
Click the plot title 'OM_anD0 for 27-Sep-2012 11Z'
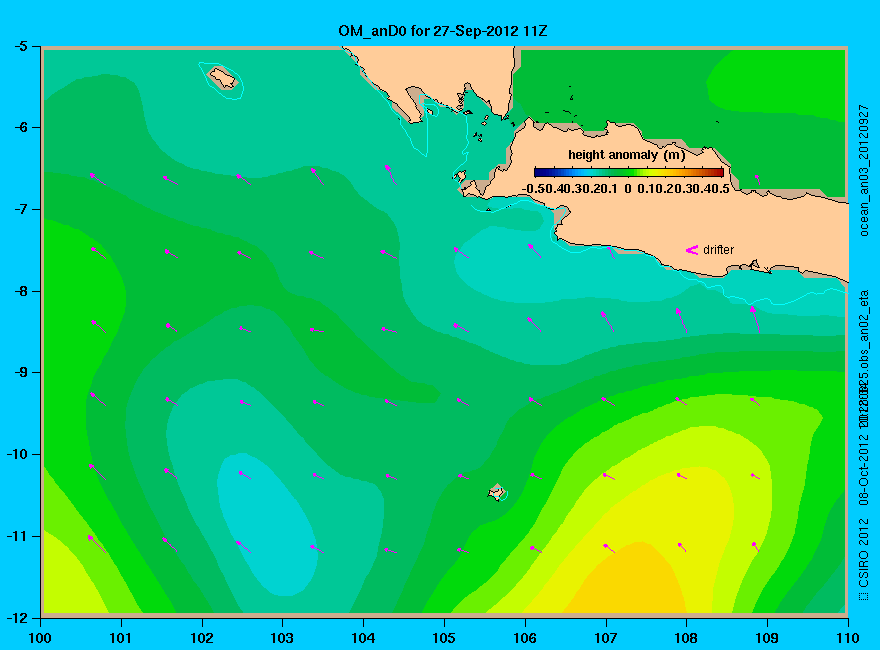pyautogui.click(x=442, y=31)
